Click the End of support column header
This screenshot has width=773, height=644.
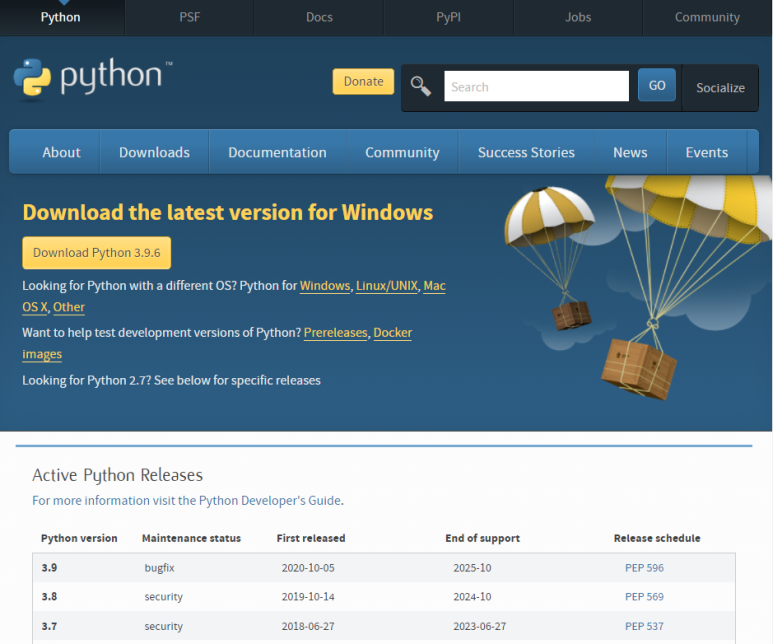point(482,538)
